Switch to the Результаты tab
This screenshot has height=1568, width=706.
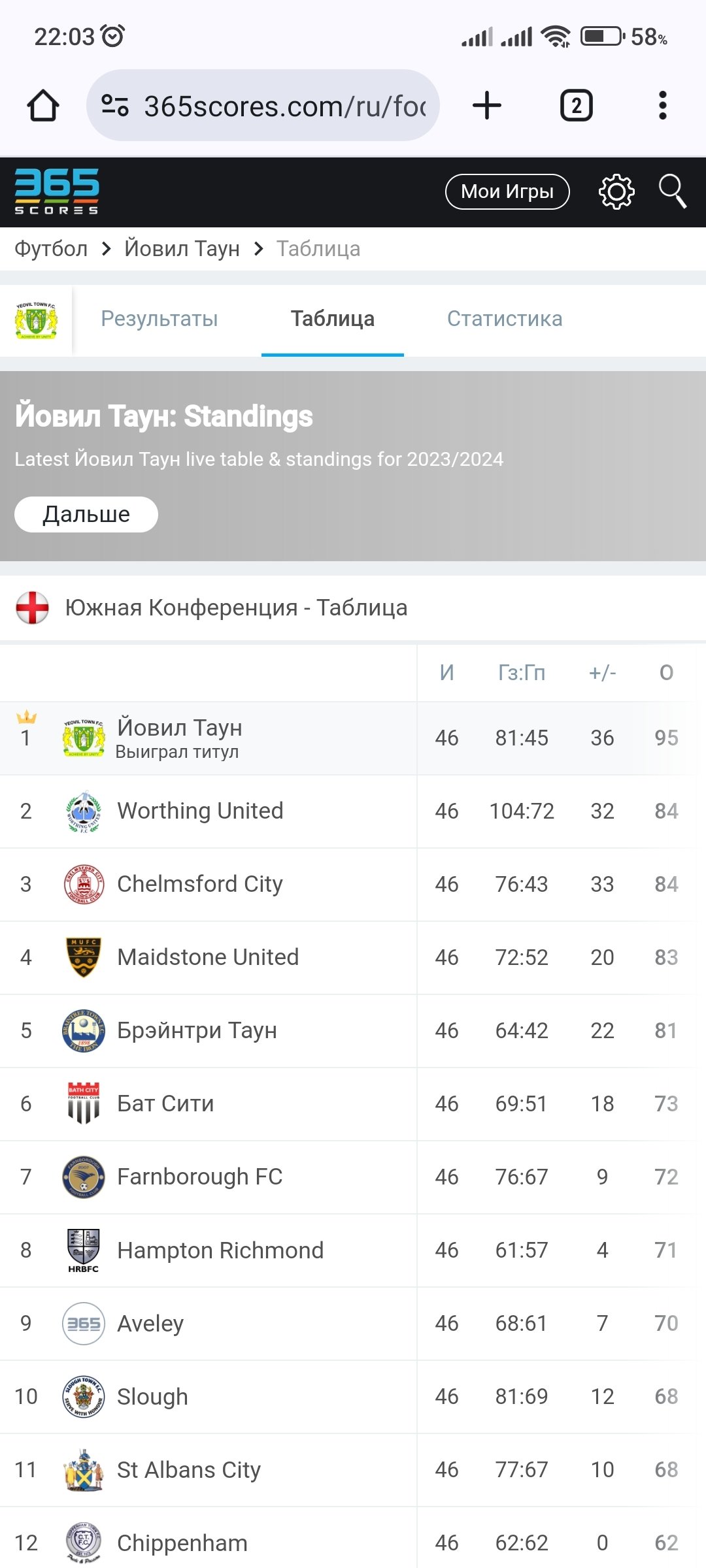pyautogui.click(x=159, y=319)
